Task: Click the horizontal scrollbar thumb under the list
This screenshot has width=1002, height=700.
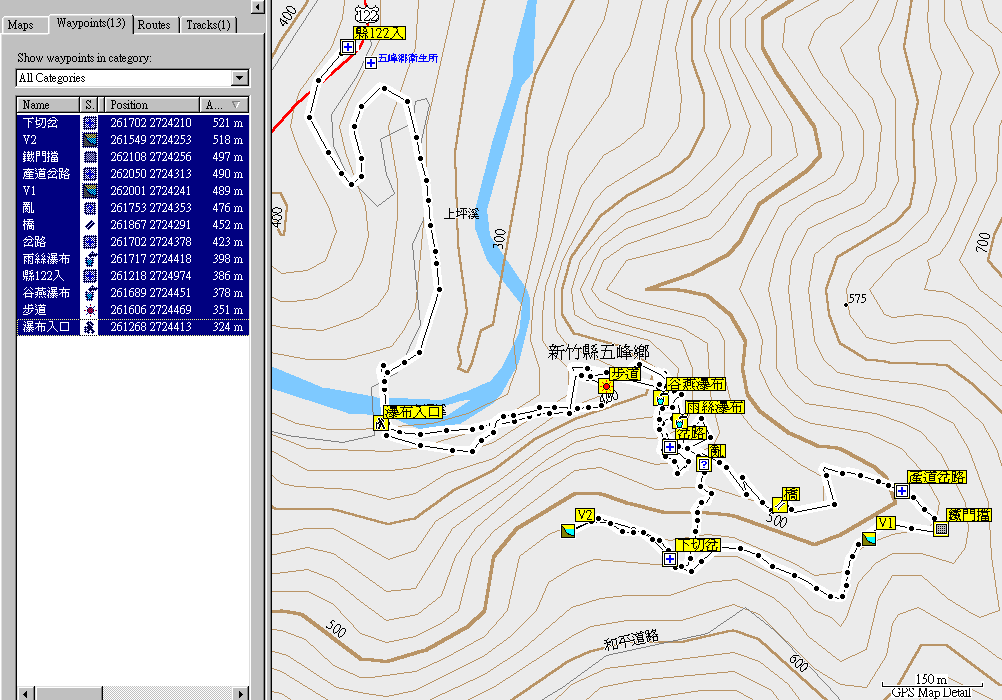Action: pyautogui.click(x=68, y=694)
